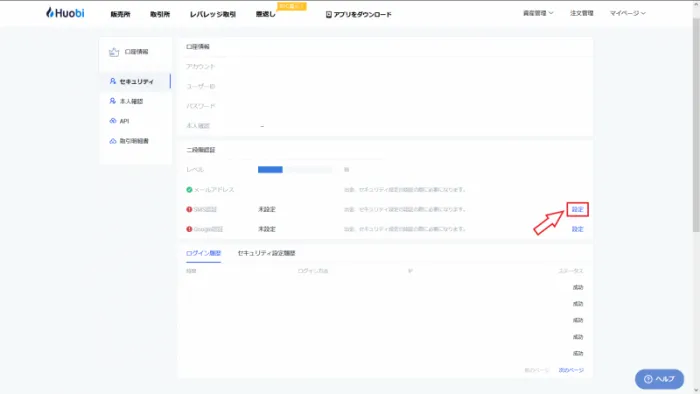700x394 pixels.
Task: Switch to the セキュリティ設定履歴 tab
Action: click(x=267, y=253)
